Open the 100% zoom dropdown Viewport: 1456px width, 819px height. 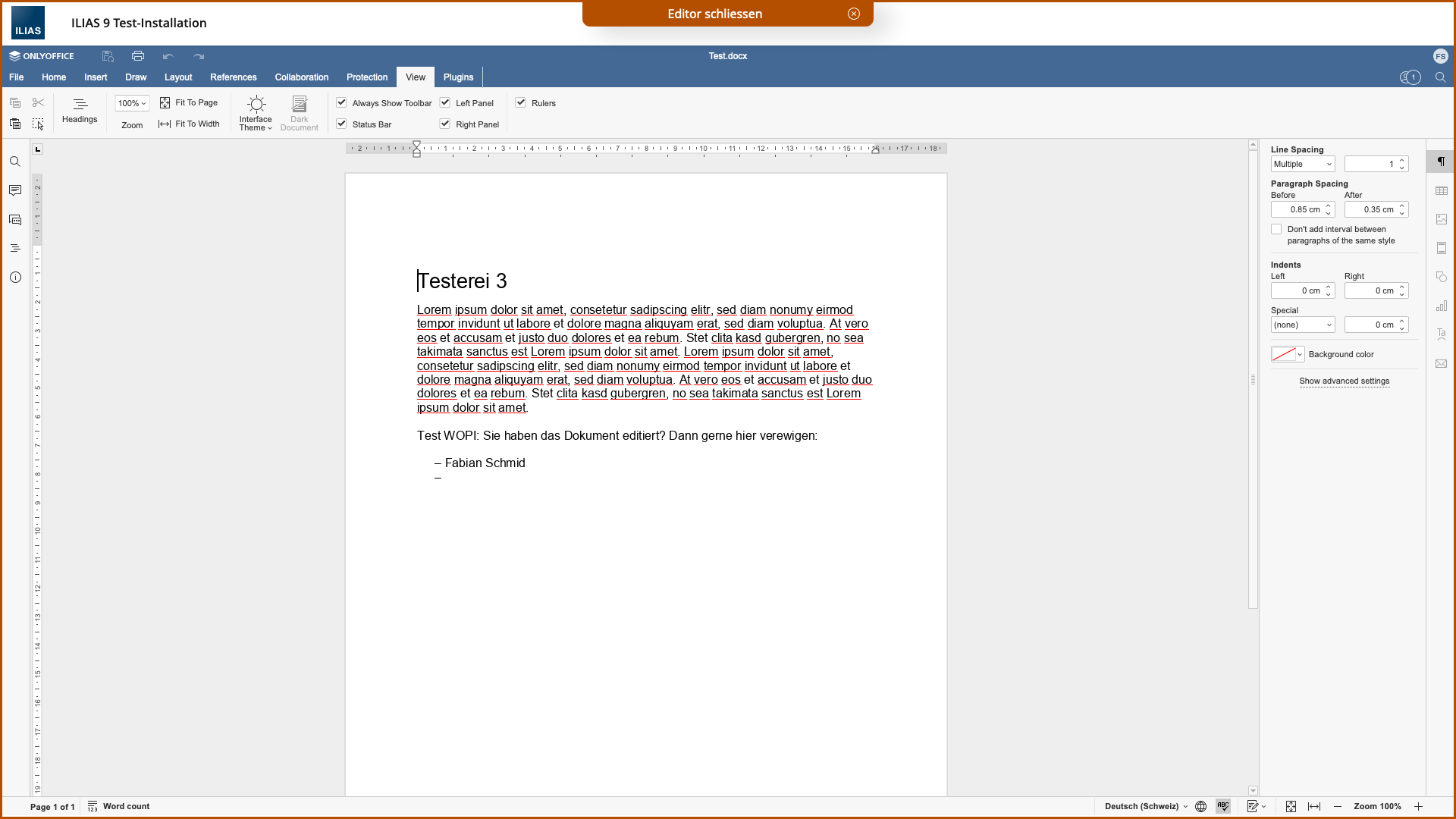132,103
